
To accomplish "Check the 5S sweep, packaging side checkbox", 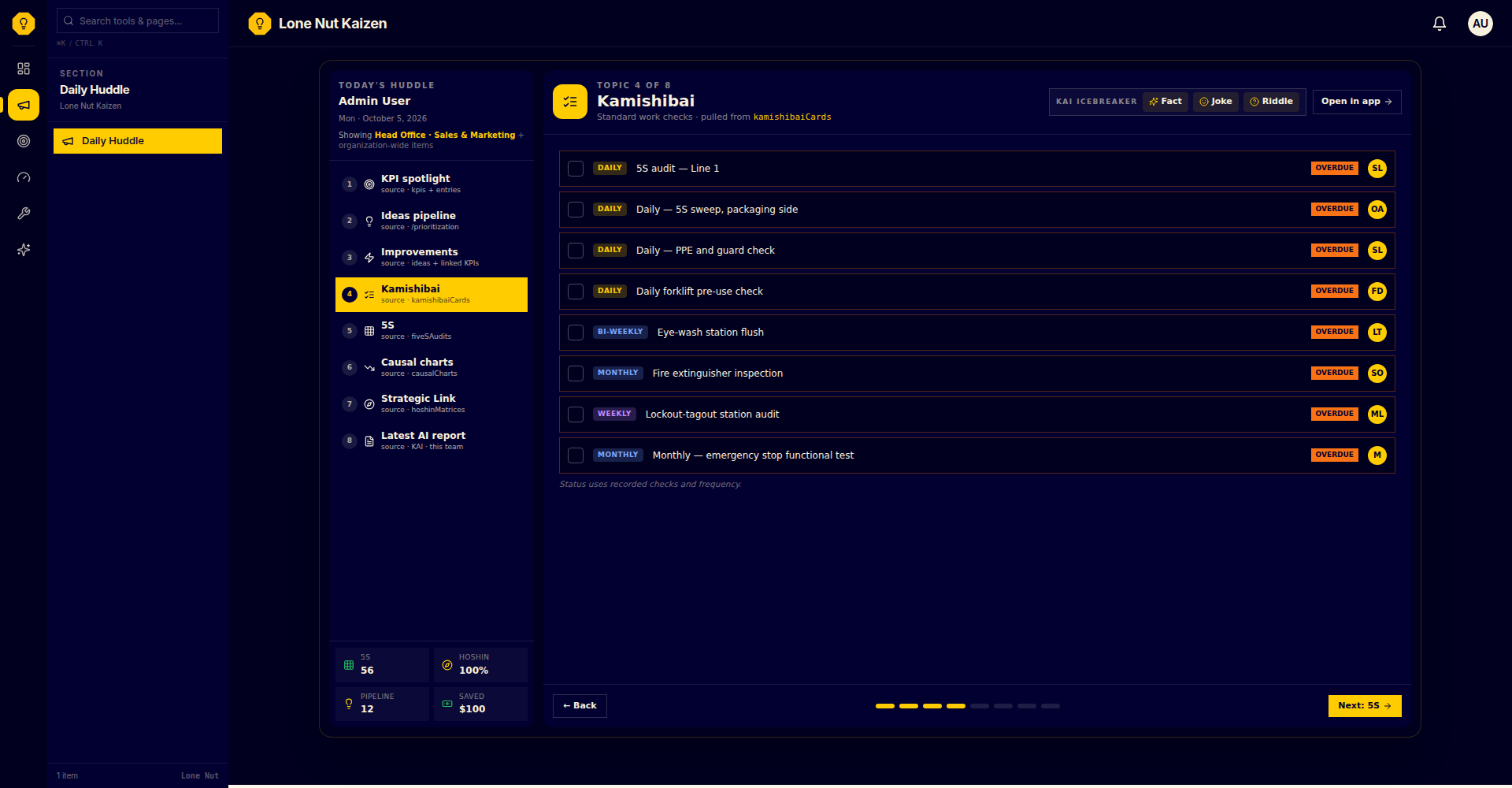I will (576, 210).
